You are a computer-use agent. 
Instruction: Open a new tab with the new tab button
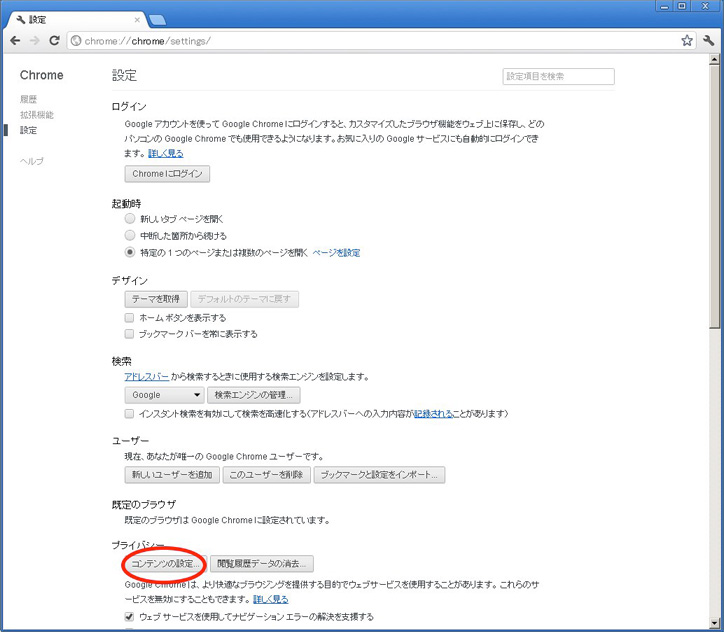point(158,20)
